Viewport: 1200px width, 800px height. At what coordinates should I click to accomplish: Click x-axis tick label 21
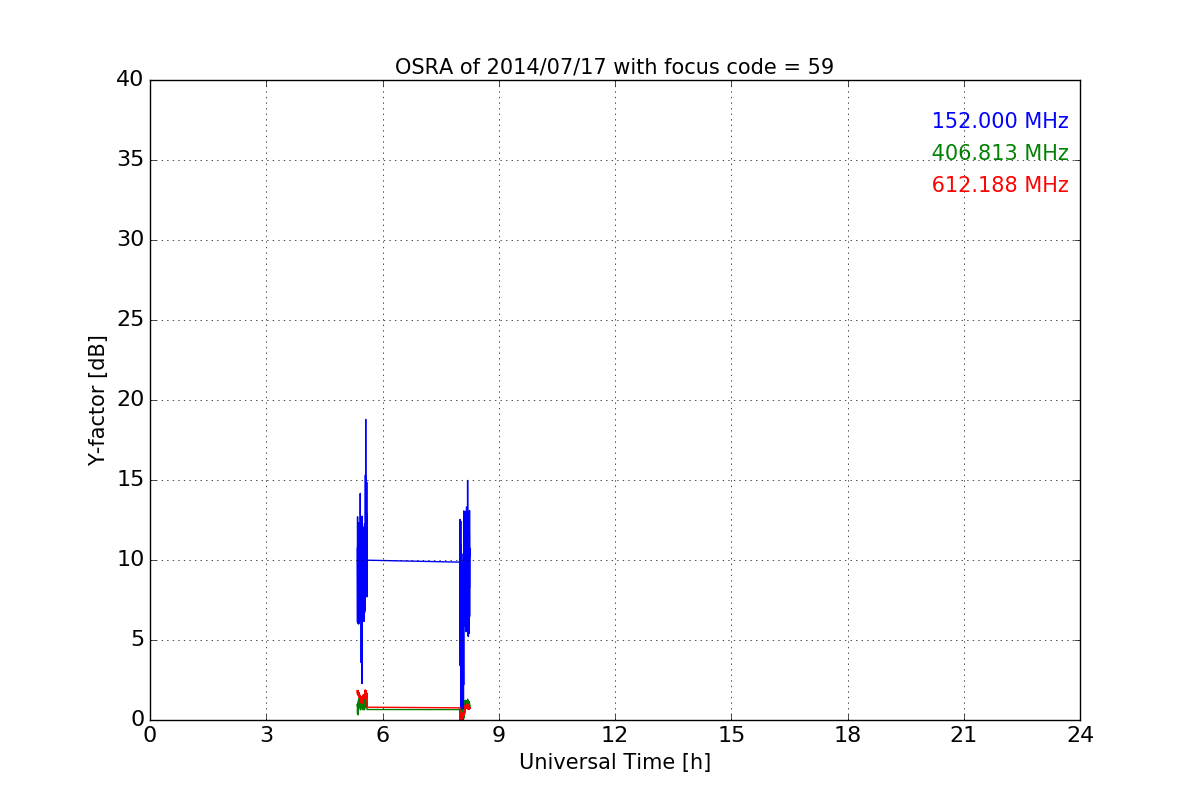[963, 735]
